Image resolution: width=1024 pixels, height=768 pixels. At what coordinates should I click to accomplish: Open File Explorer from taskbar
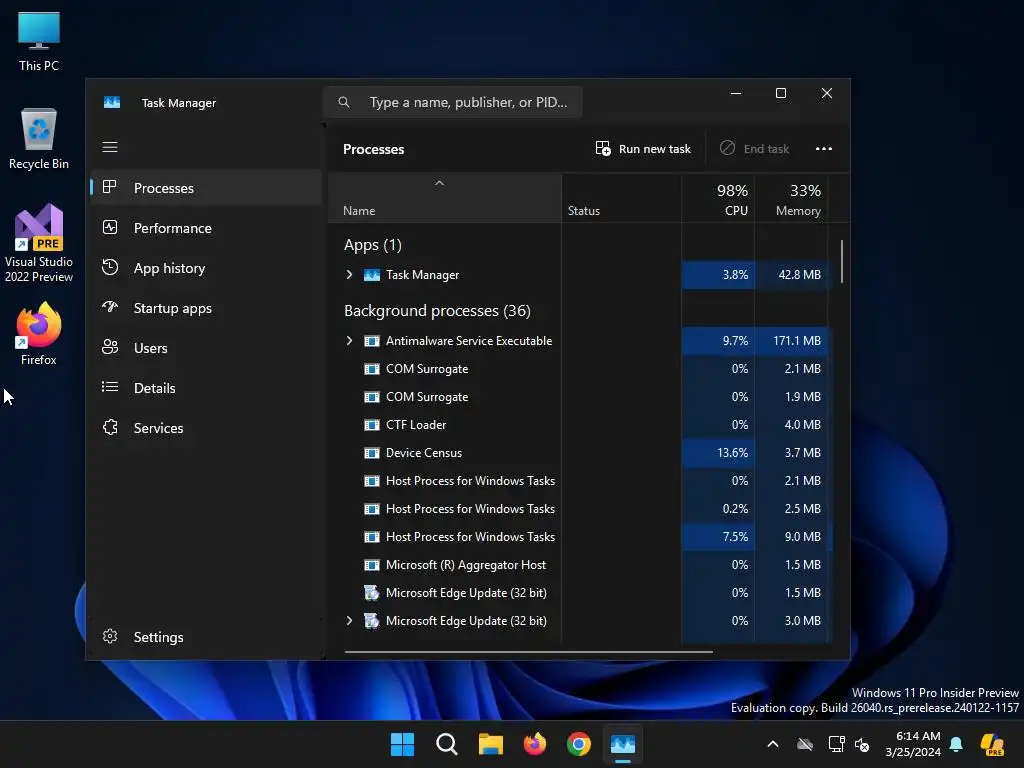(x=490, y=744)
